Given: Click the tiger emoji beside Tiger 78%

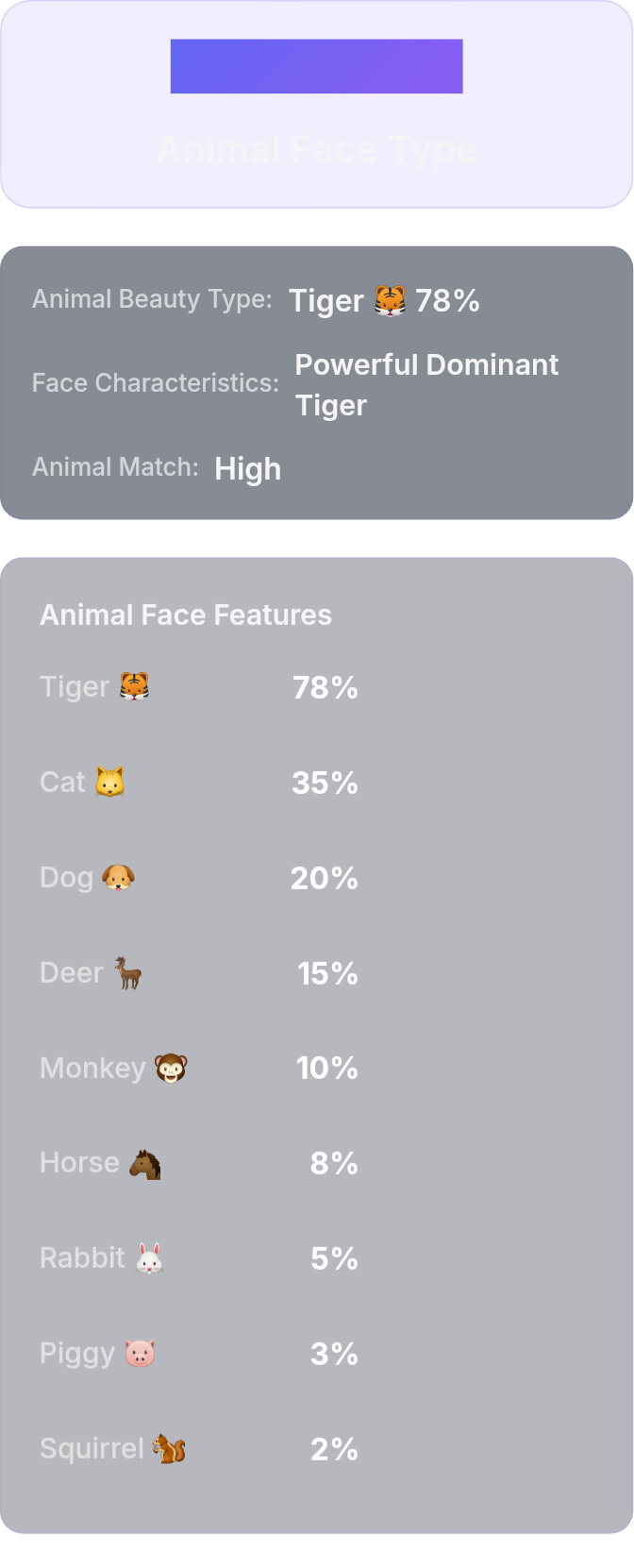Looking at the screenshot, I should point(390,301).
